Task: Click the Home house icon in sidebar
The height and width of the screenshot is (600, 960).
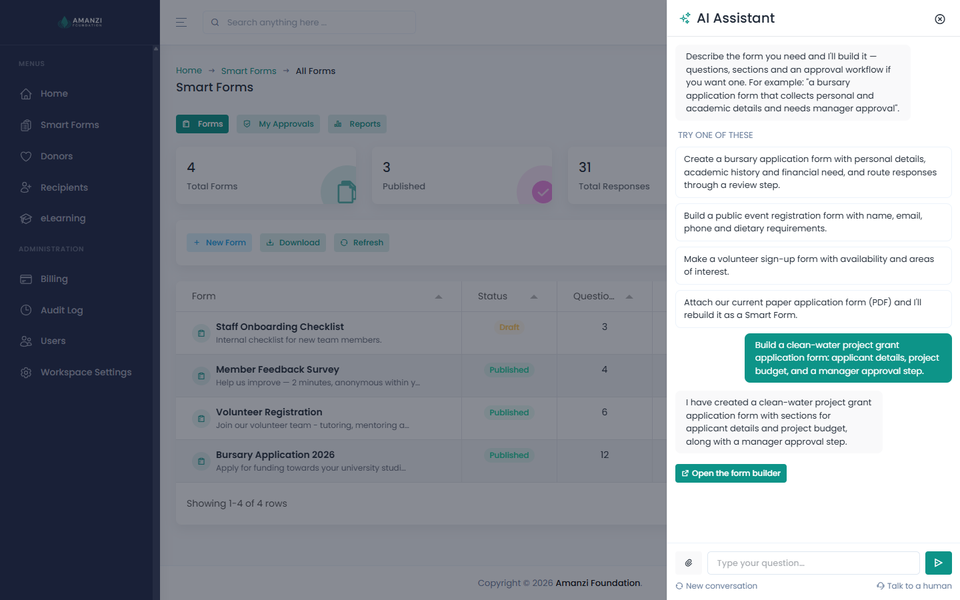Action: pos(26,94)
